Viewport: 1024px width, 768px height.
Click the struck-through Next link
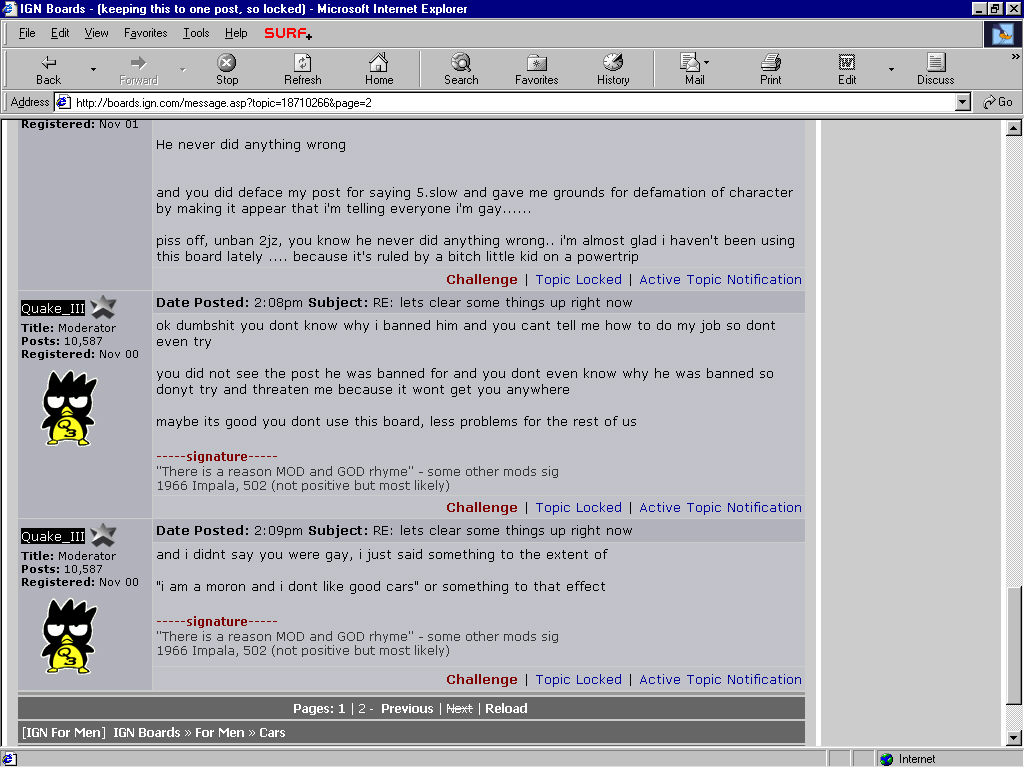tap(459, 709)
